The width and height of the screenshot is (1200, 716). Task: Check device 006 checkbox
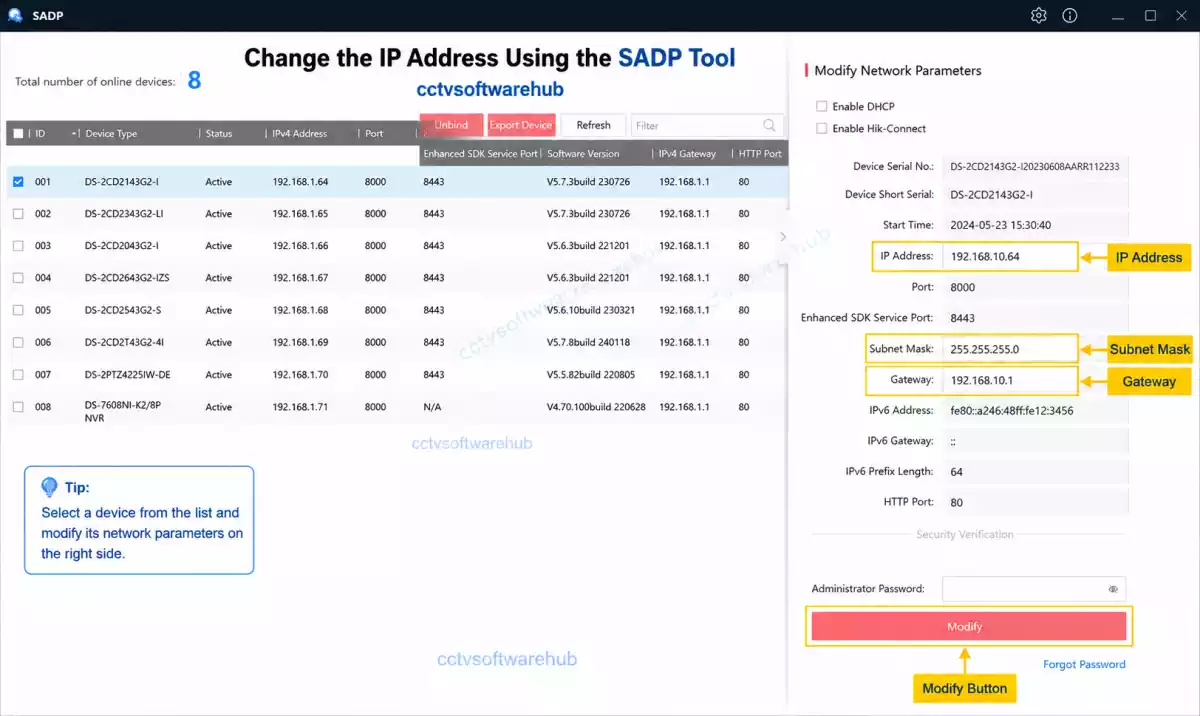(x=18, y=342)
